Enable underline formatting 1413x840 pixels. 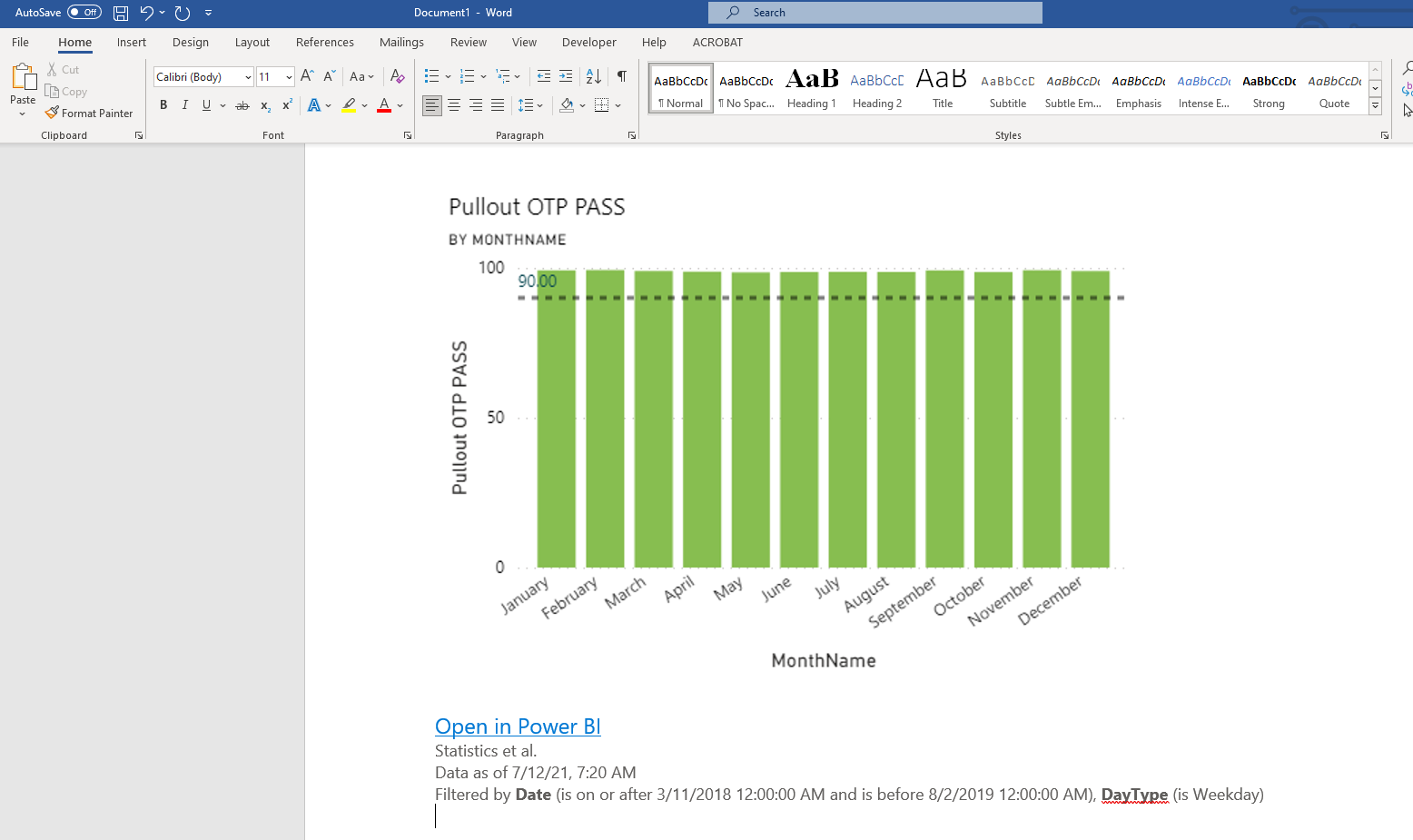205,105
